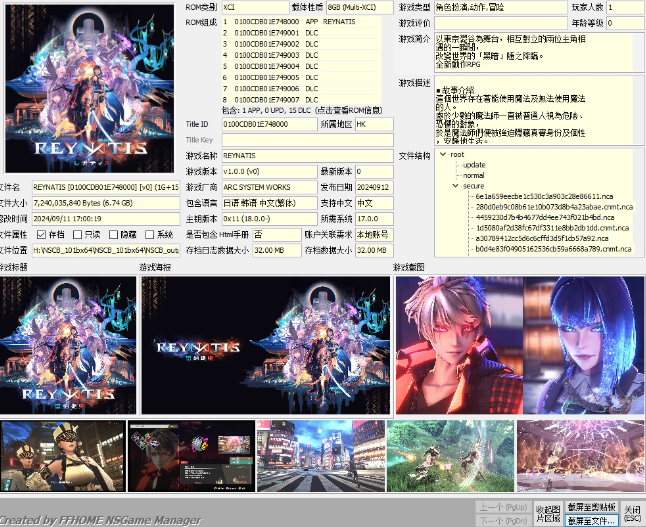Image resolution: width=646 pixels, height=527 pixels.
Task: Click the 支持中文 field
Action: [x=374, y=203]
